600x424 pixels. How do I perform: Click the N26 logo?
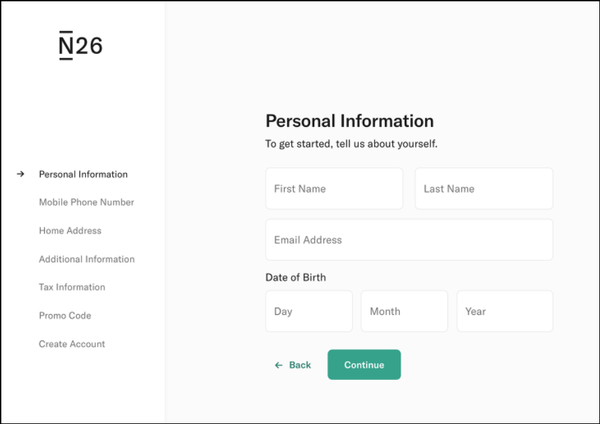[80, 46]
